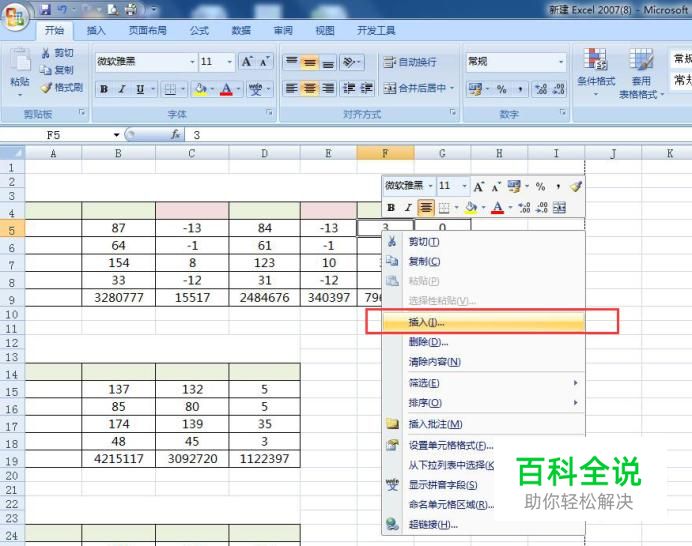Open mini toolbar font size dropdown
Viewport: 692px width, 546px height.
(464, 186)
